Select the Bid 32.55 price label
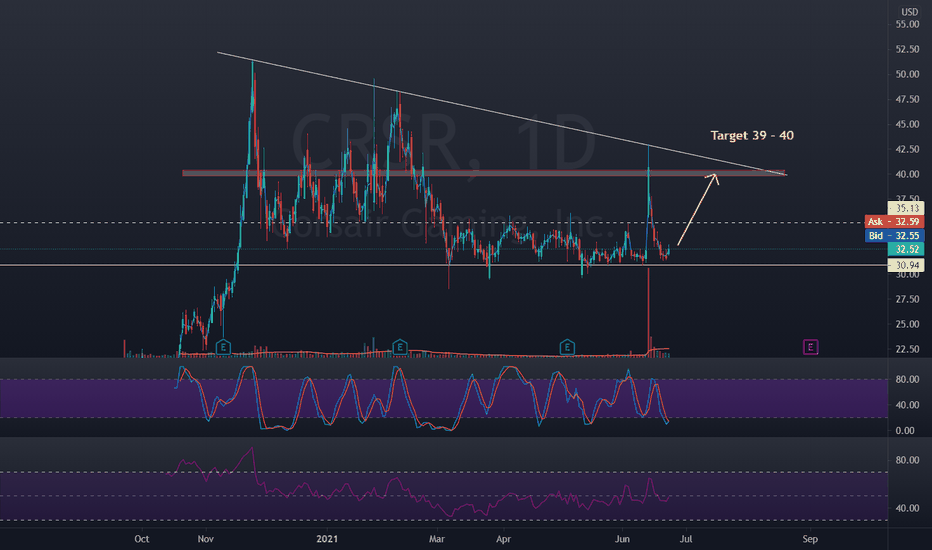932x550 pixels. [894, 235]
